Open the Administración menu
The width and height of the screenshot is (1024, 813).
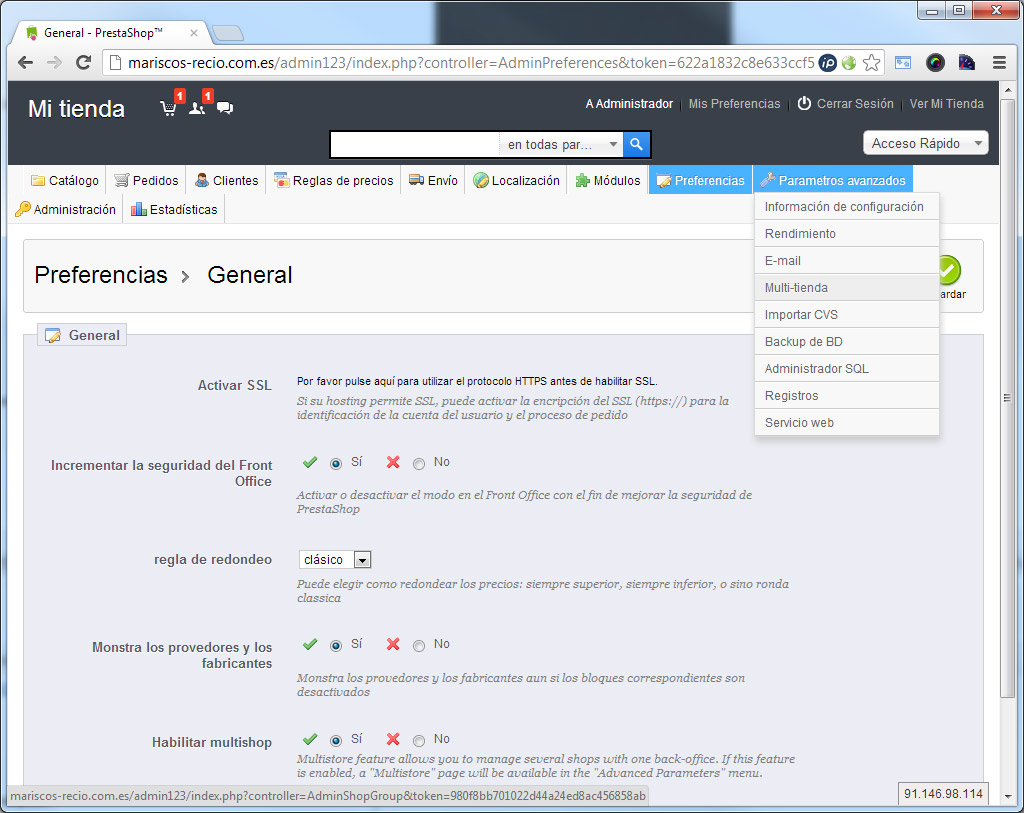(x=65, y=209)
